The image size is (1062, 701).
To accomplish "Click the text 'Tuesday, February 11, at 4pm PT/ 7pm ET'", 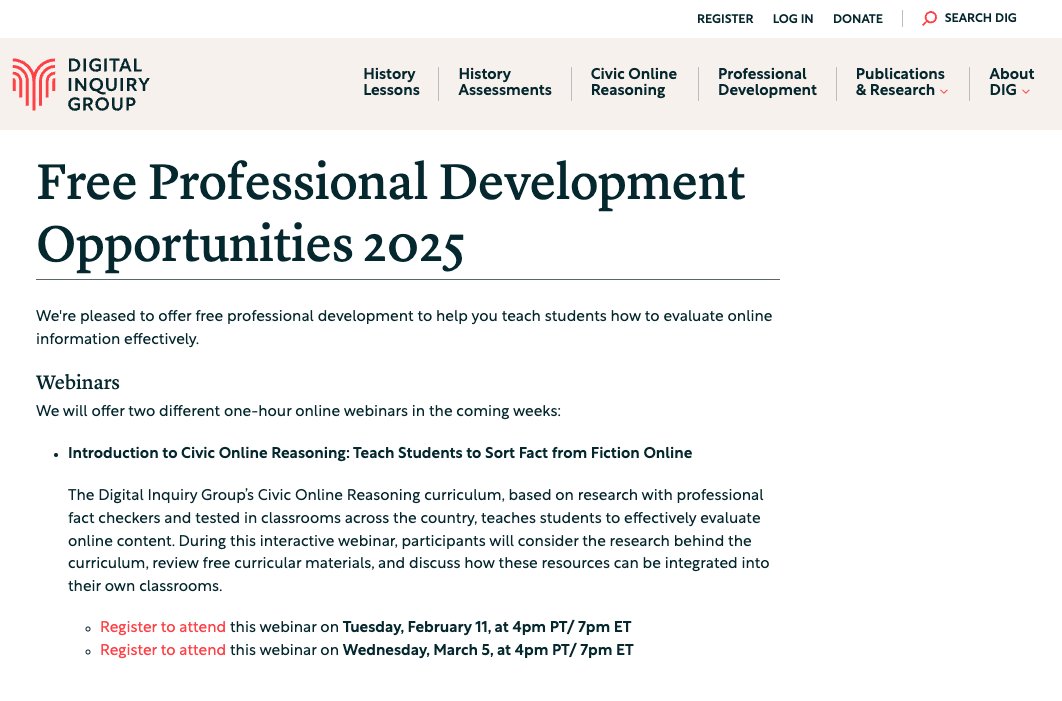I will pos(487,627).
